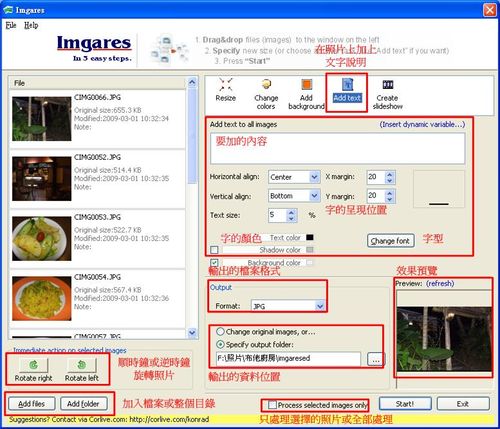The height and width of the screenshot is (429, 500).
Task: Close the Imgares window
Action: point(490,10)
